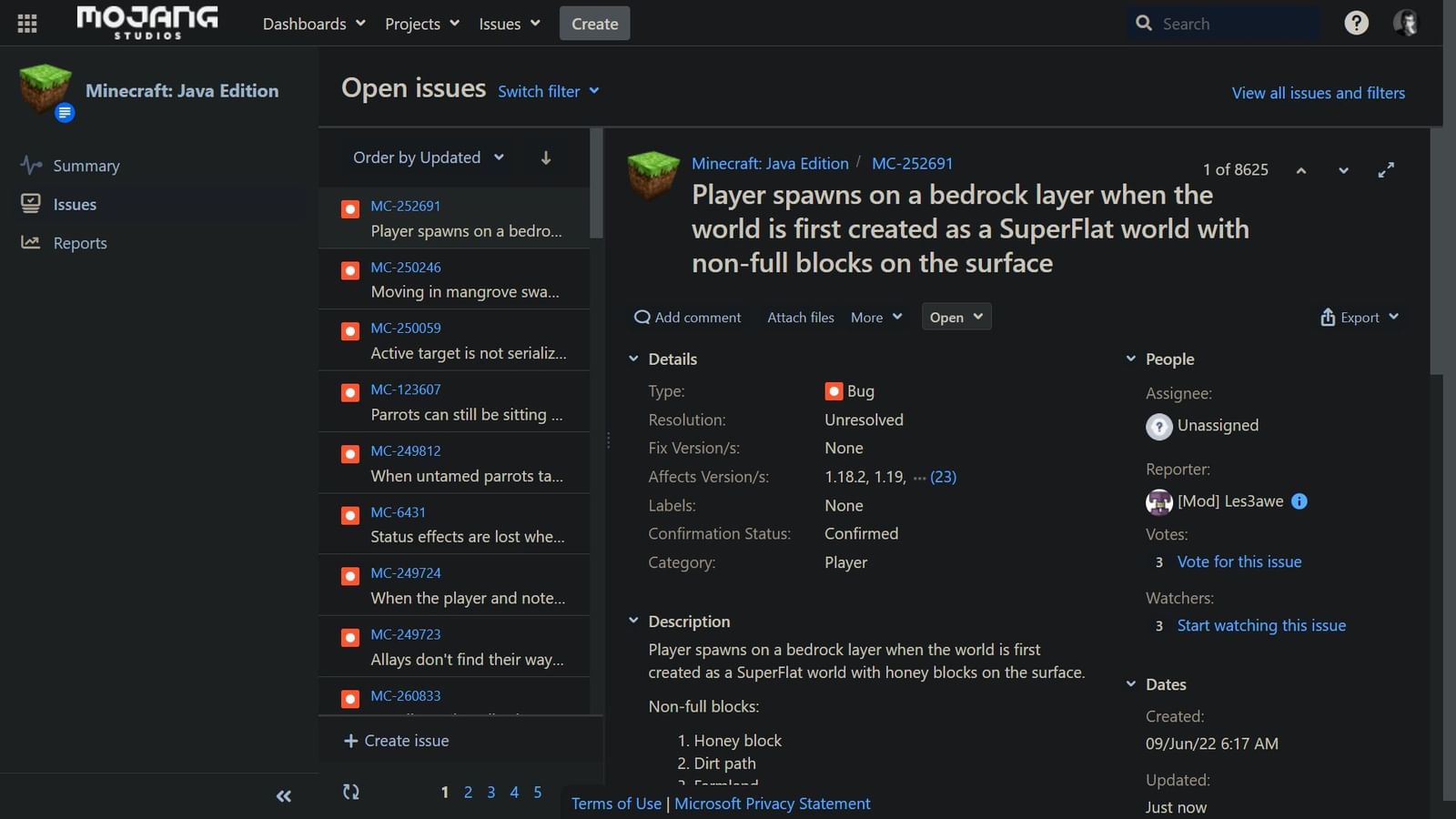This screenshot has width=1456, height=819.
Task: Refresh the issue list
Action: click(x=350, y=792)
